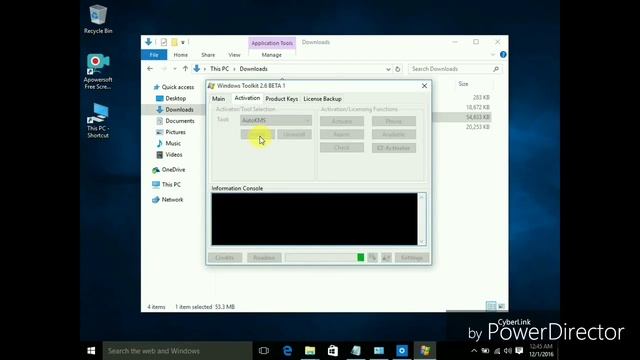The image size is (640, 360).
Task: Open the quick access toolbar customize dropdown
Action: coord(183,42)
